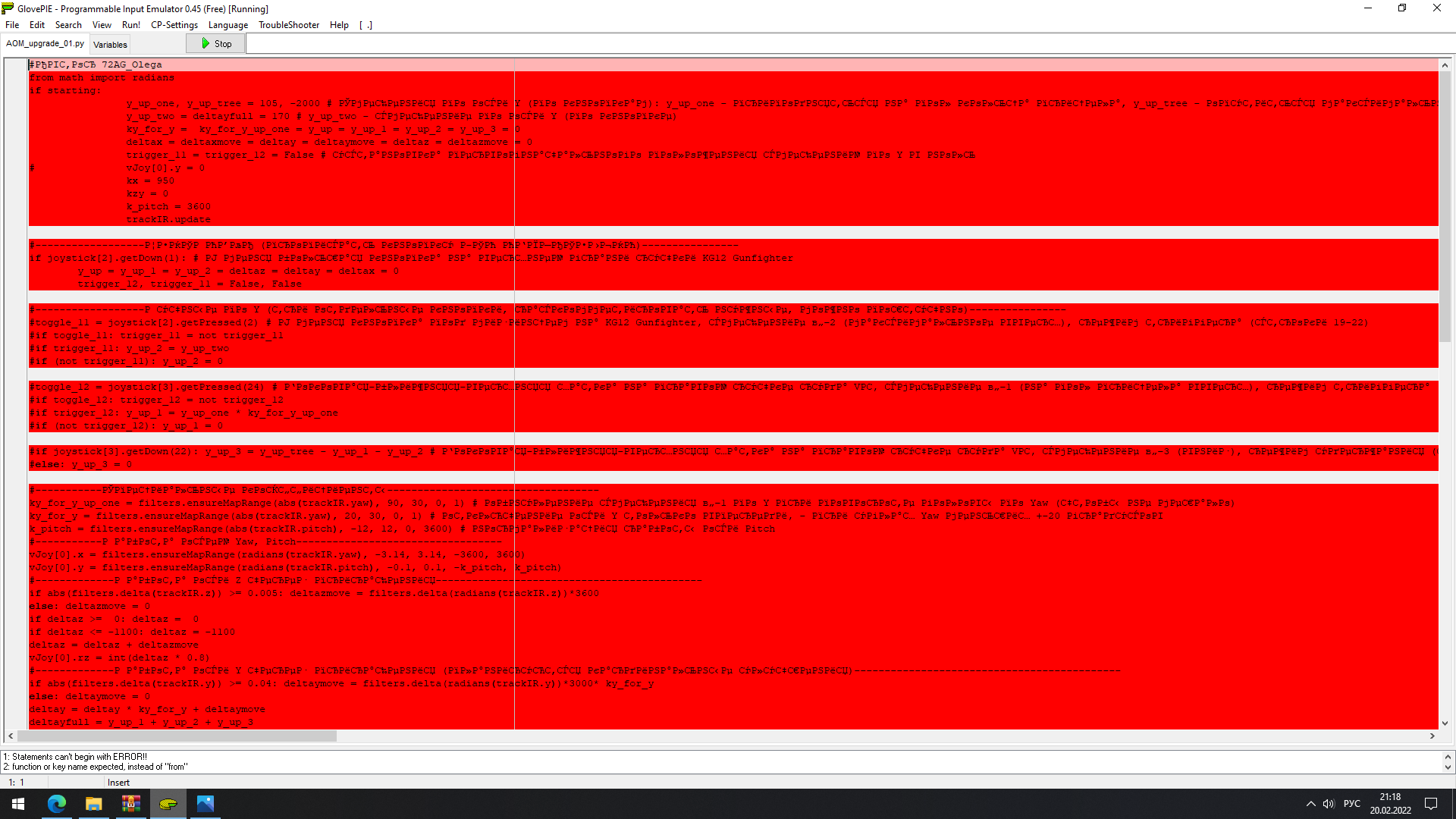Open the CP-Settings menu
The image size is (1456, 819).
[174, 25]
